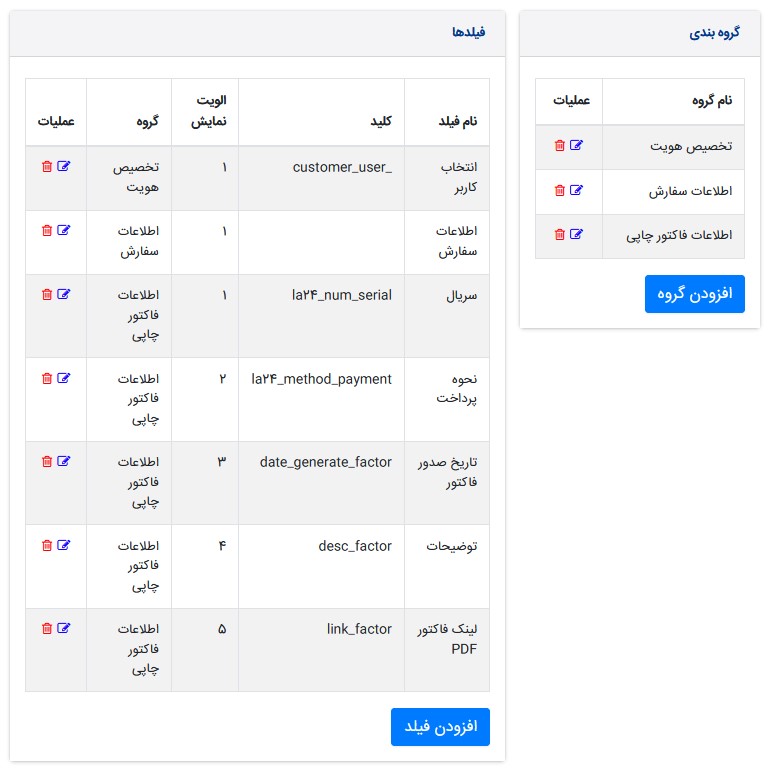
Task: Edit the customer_user_ field row
Action: [x=64, y=166]
